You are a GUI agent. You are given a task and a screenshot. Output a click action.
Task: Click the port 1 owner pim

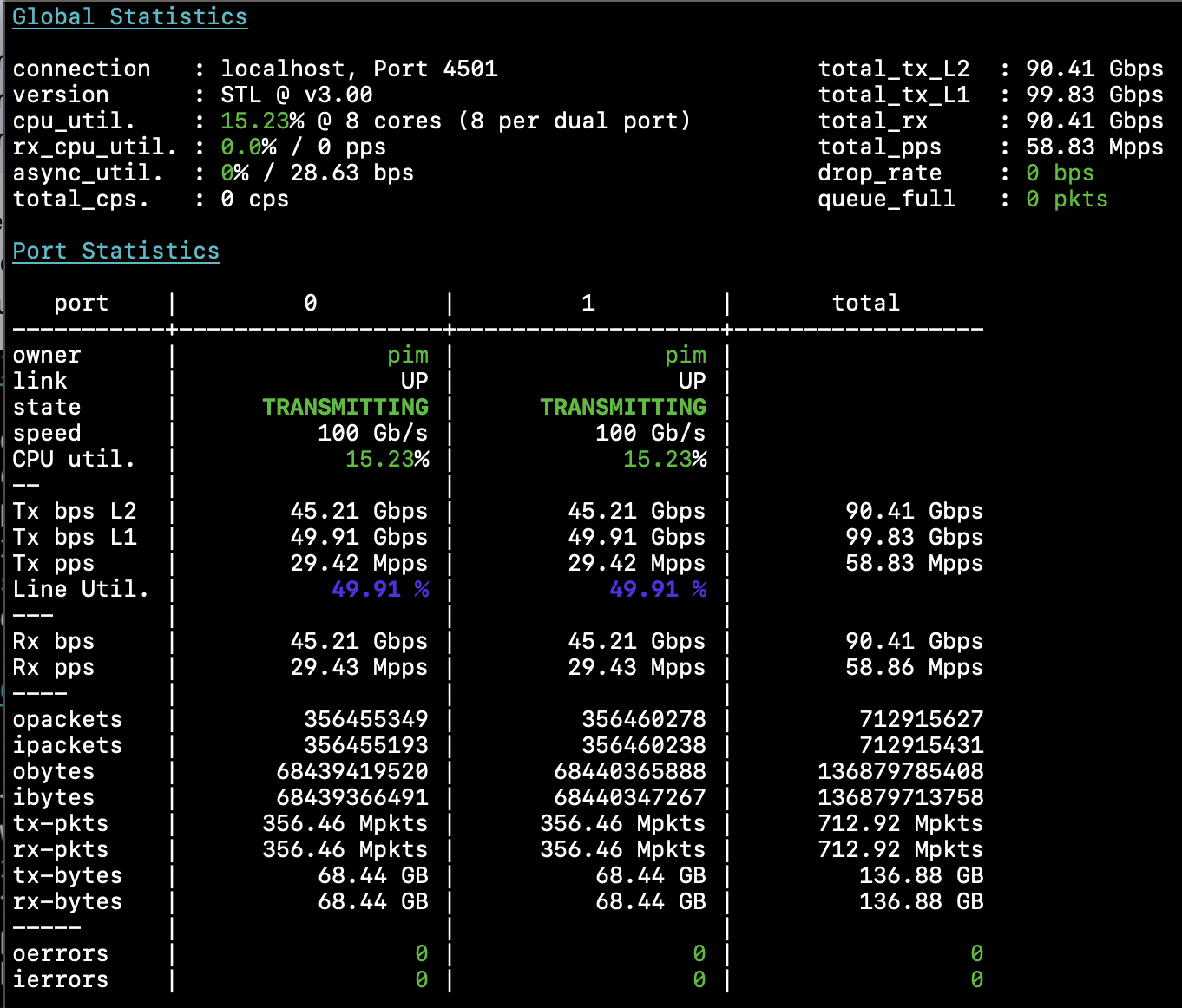tap(685, 356)
